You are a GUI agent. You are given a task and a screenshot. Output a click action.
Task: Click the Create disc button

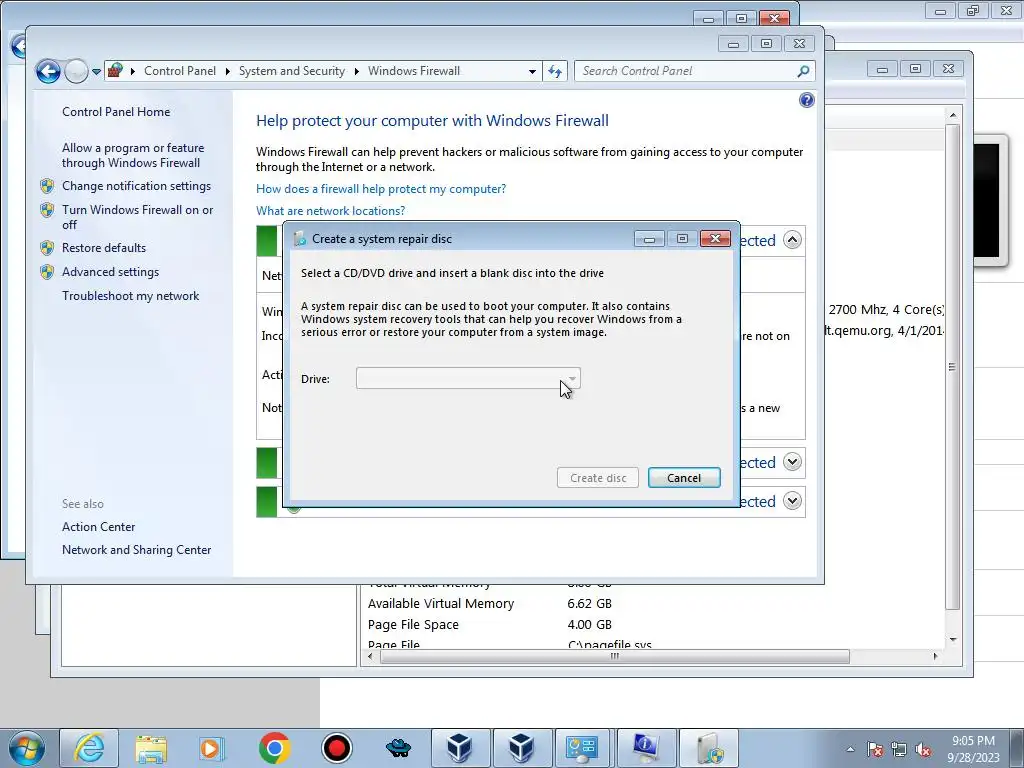[598, 478]
